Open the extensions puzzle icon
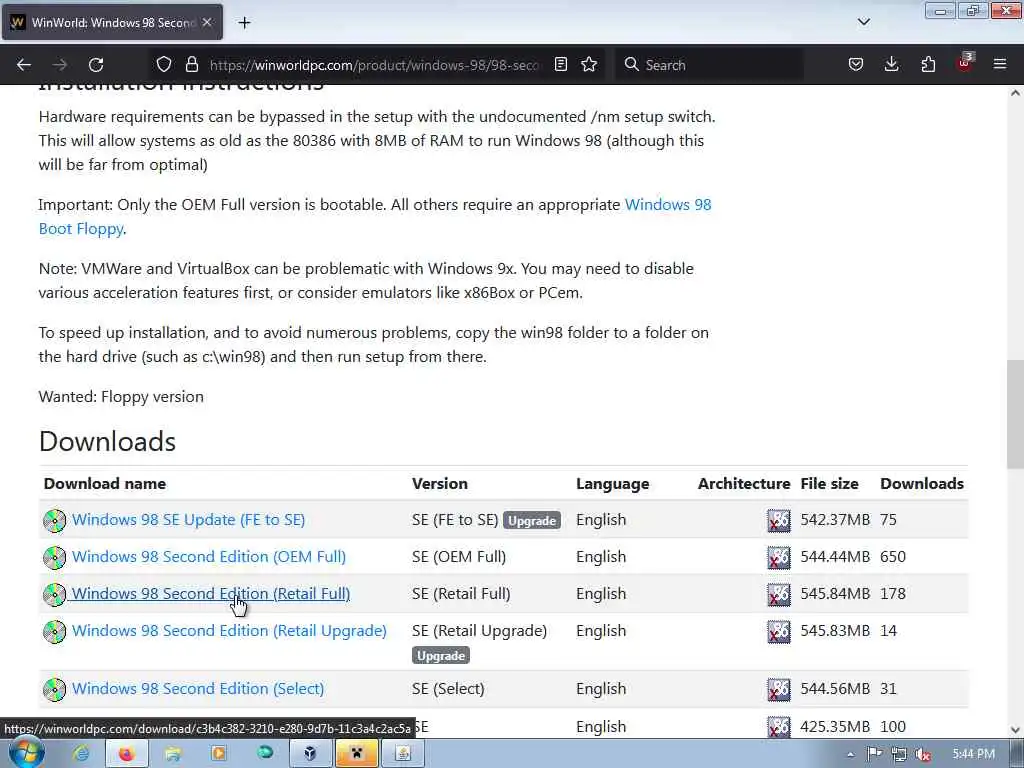Viewport: 1024px width, 768px height. click(x=928, y=64)
